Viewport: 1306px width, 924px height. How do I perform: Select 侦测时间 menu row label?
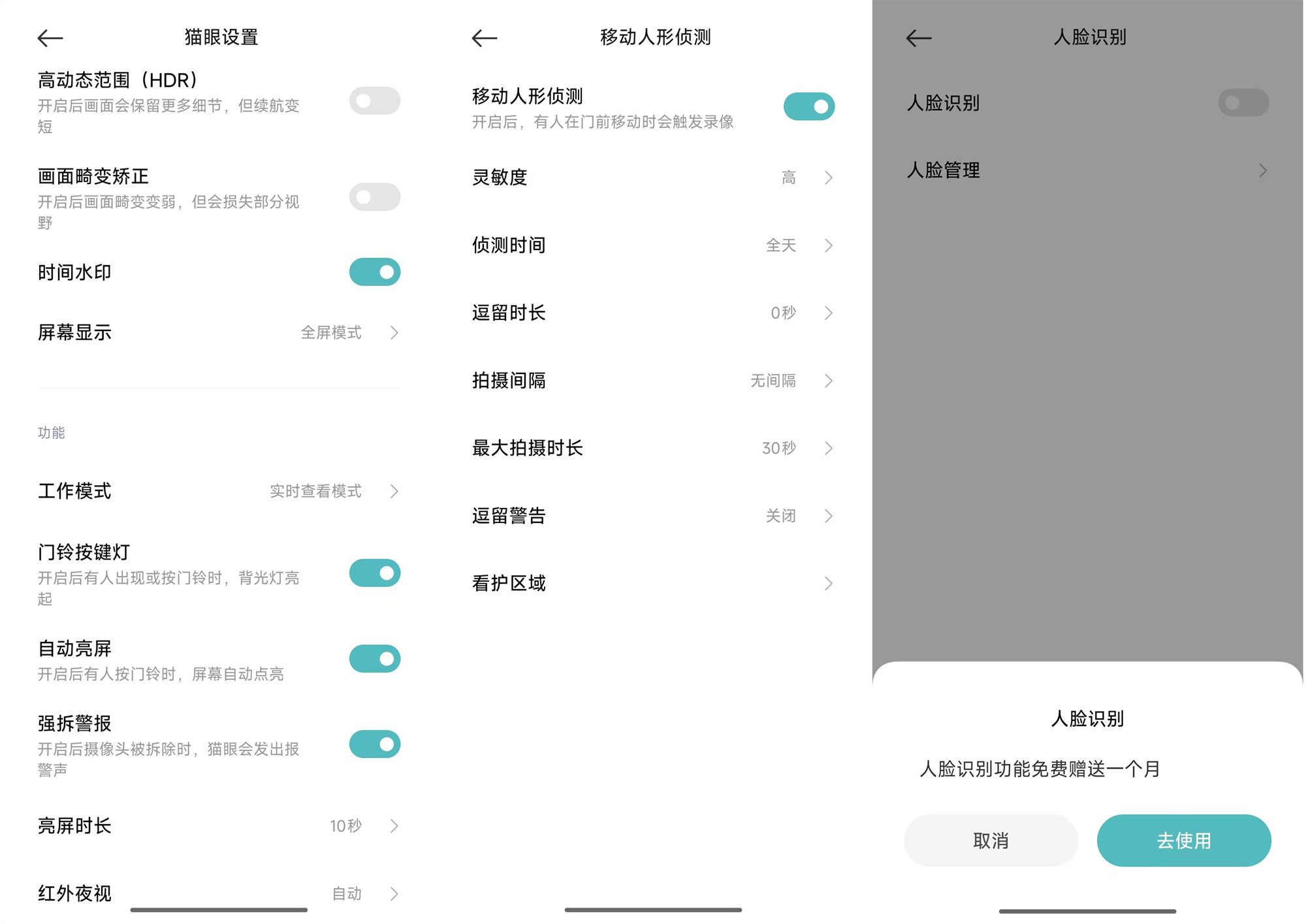pos(509,246)
